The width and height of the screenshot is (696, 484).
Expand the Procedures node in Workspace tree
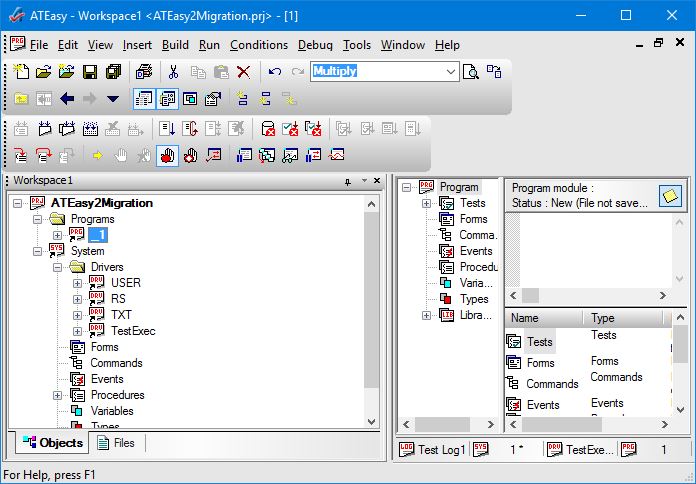click(57, 395)
